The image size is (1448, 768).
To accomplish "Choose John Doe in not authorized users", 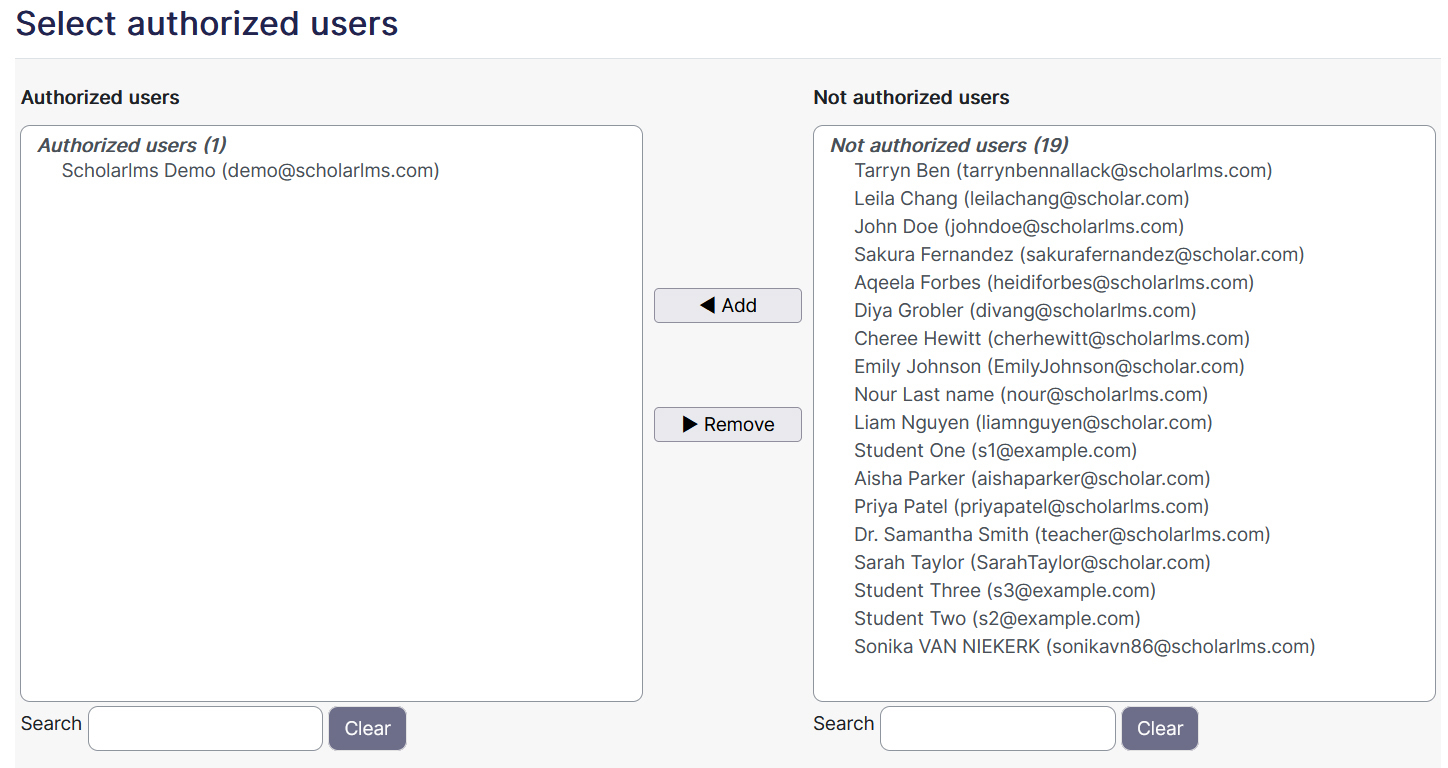I will pos(1018,226).
